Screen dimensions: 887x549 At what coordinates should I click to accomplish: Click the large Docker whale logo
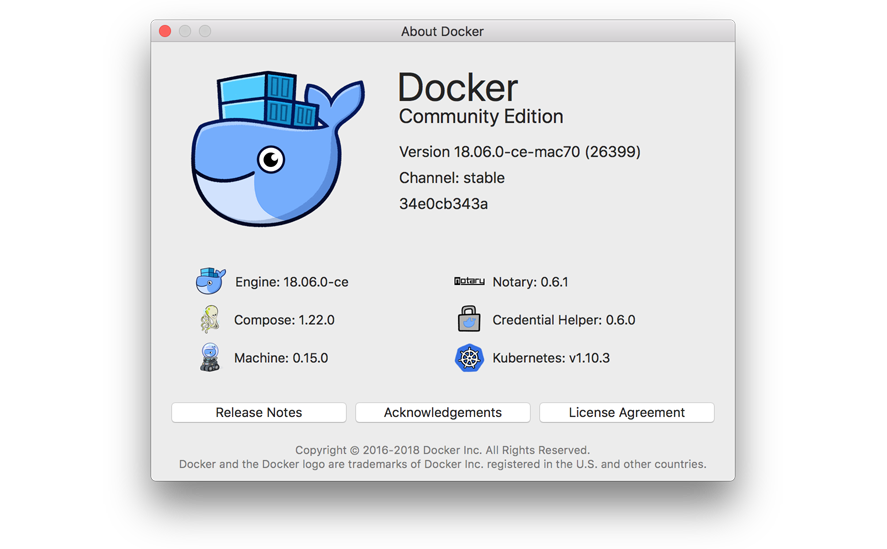[278, 149]
